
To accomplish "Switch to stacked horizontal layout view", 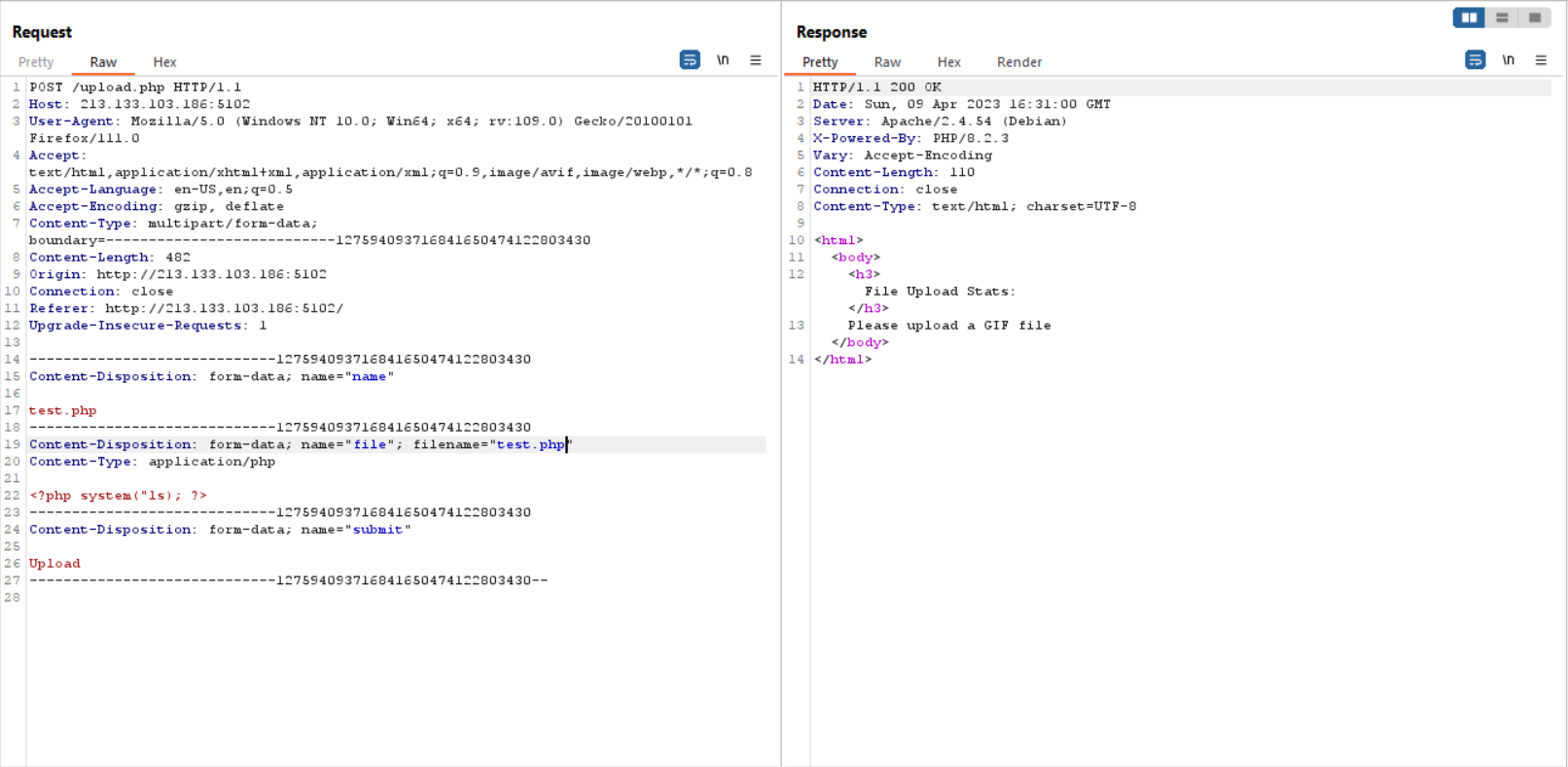I will 1502,17.
